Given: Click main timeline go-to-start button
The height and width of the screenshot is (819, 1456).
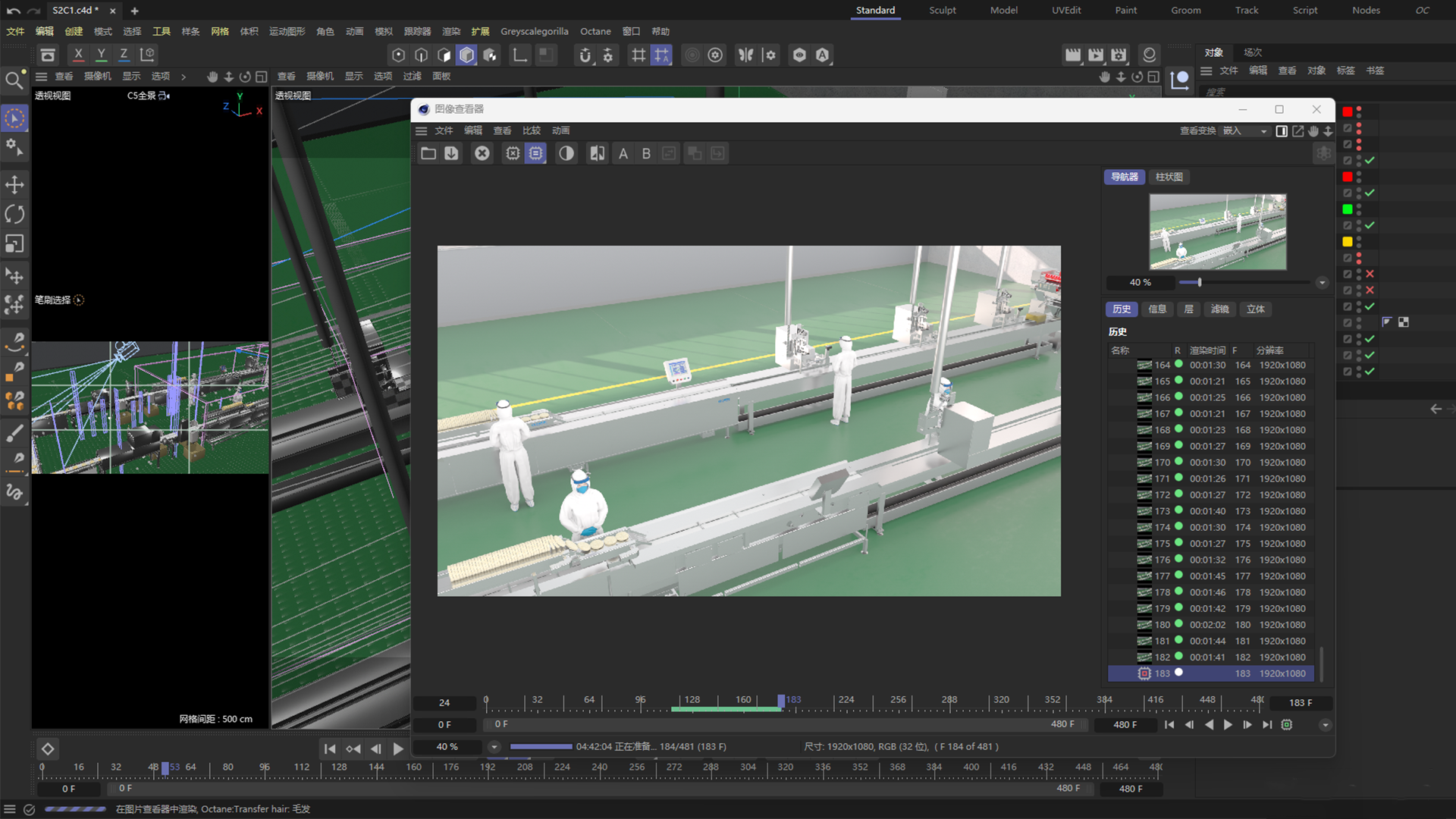Looking at the screenshot, I should click(330, 749).
